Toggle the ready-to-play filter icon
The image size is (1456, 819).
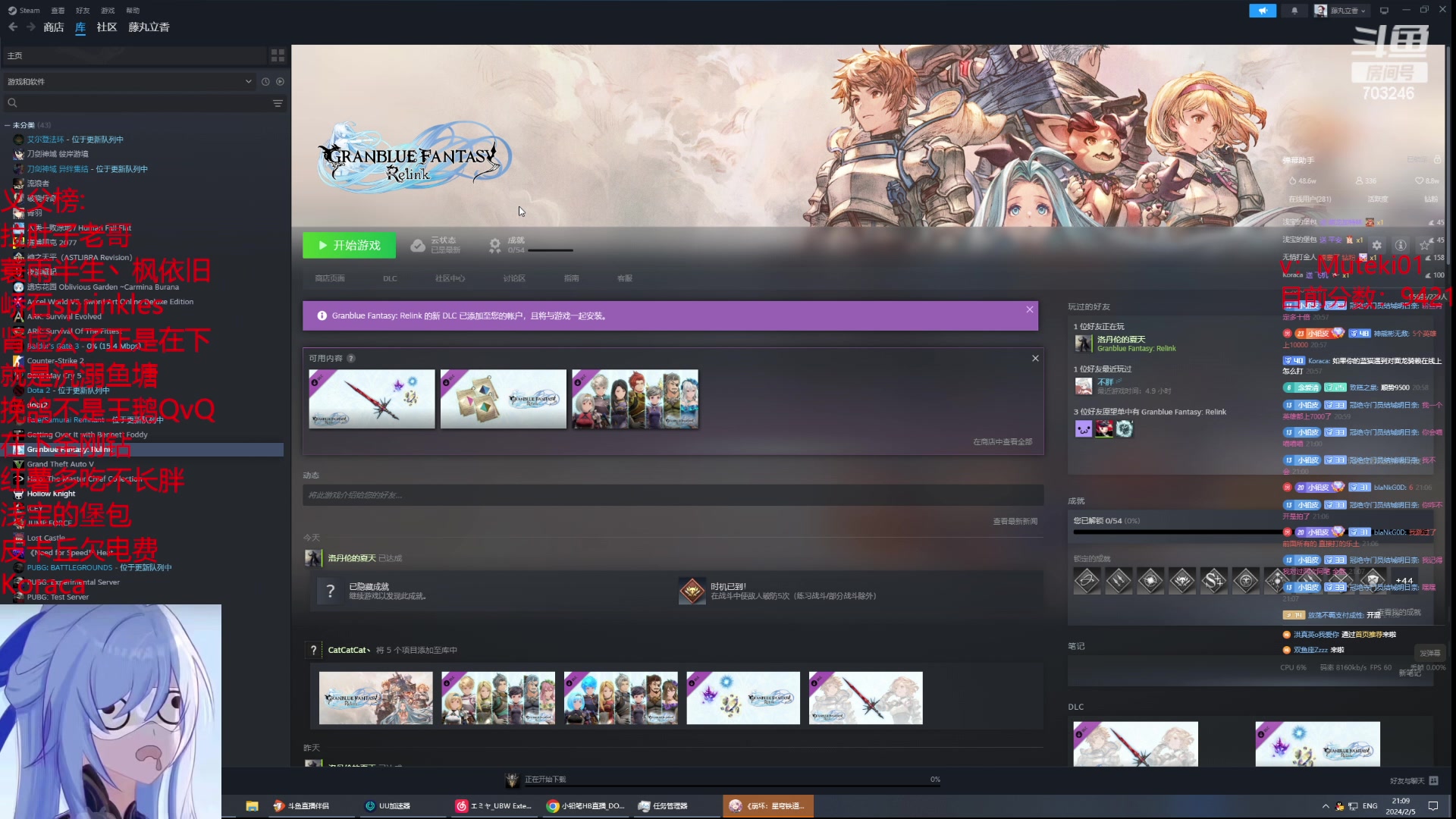[281, 82]
